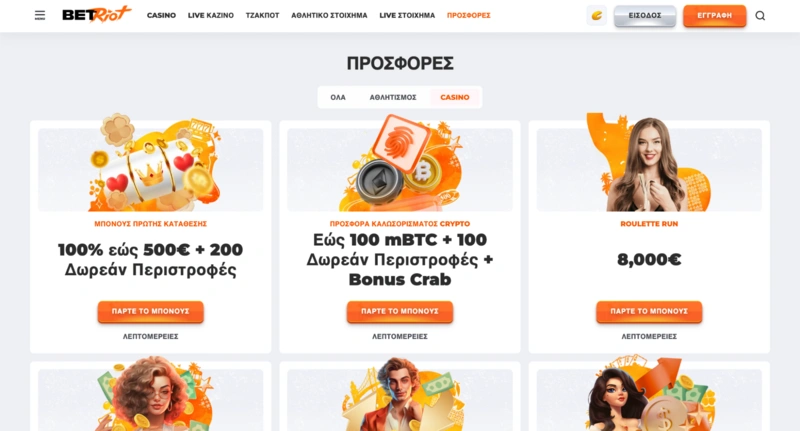Open the hamburger menu icon

(40, 15)
